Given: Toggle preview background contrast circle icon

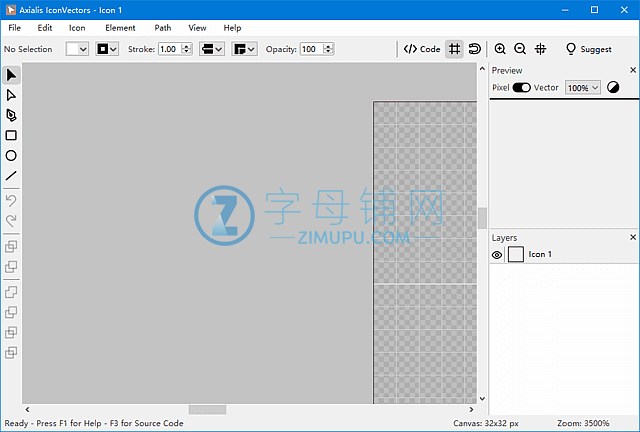Looking at the screenshot, I should pos(613,88).
